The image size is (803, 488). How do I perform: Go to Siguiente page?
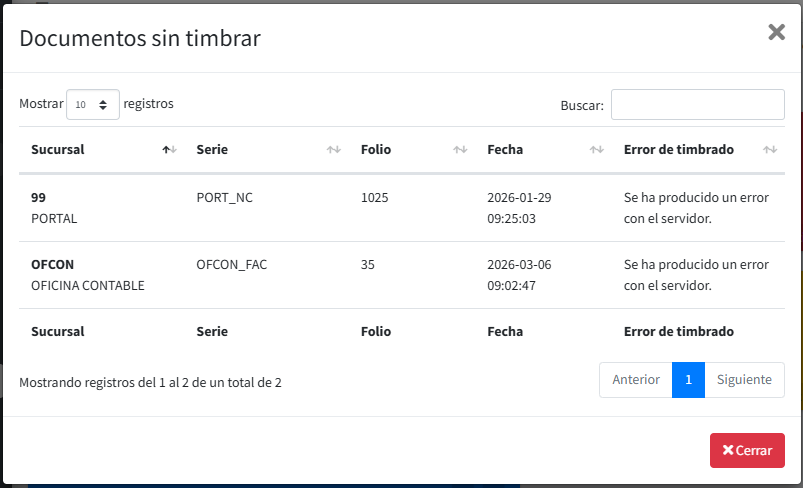pyautogui.click(x=744, y=380)
